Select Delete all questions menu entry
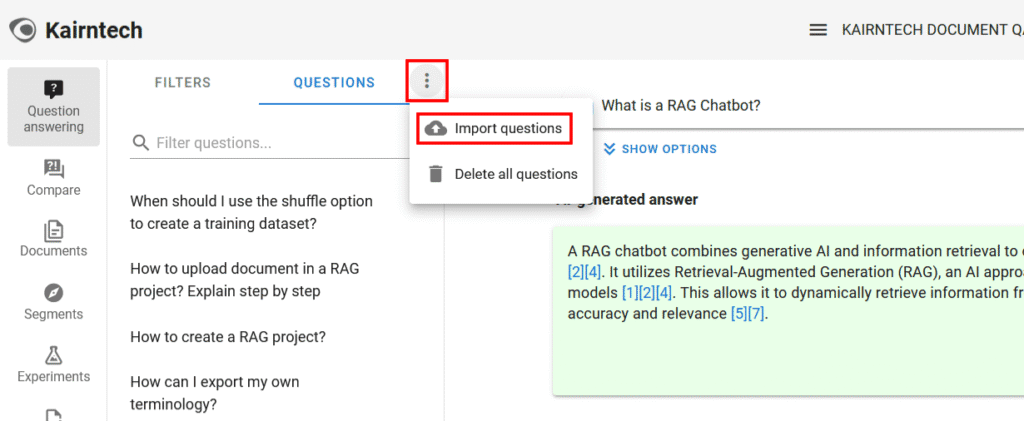This screenshot has height=421, width=1024. 515,174
